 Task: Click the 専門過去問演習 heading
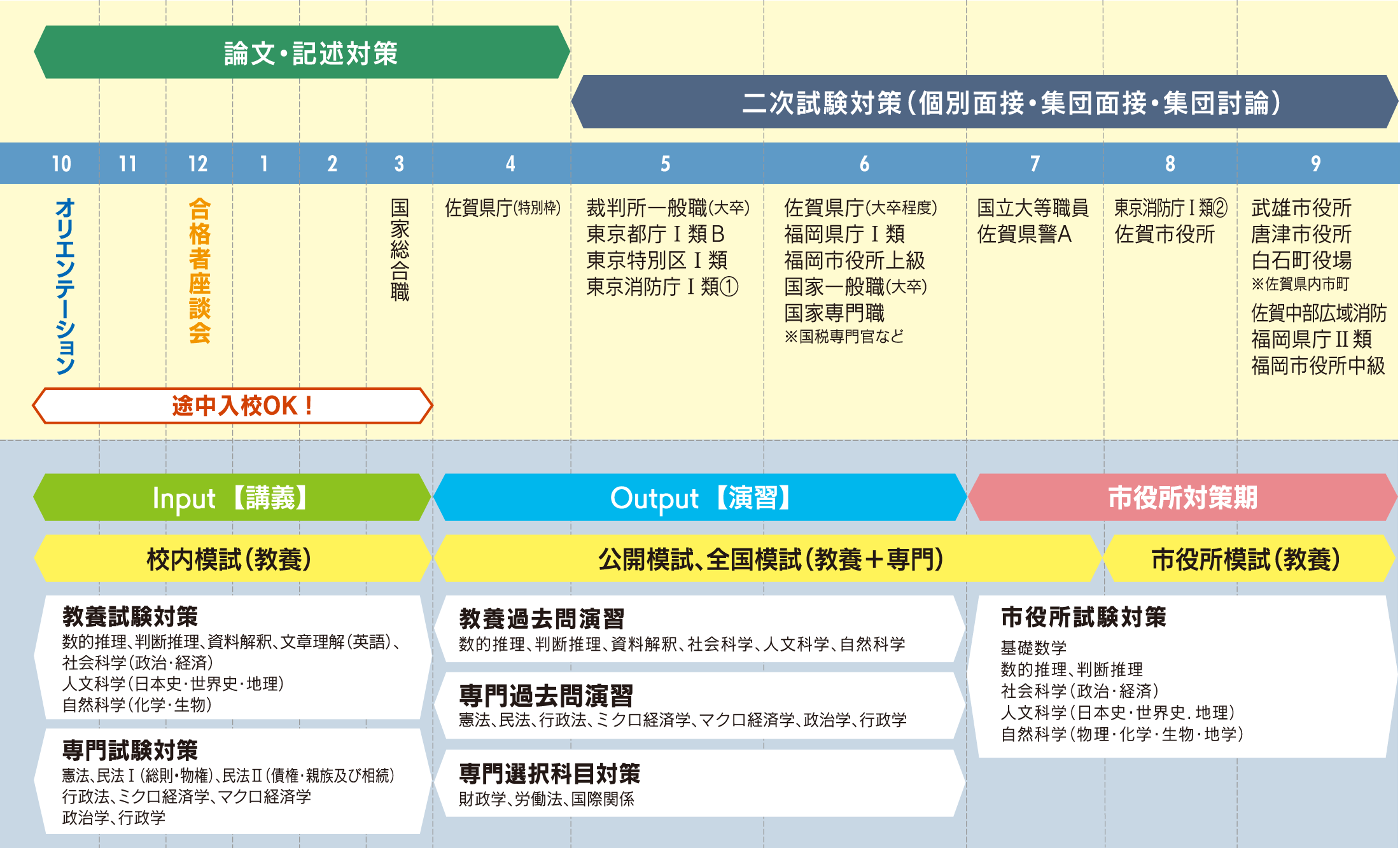pos(546,695)
